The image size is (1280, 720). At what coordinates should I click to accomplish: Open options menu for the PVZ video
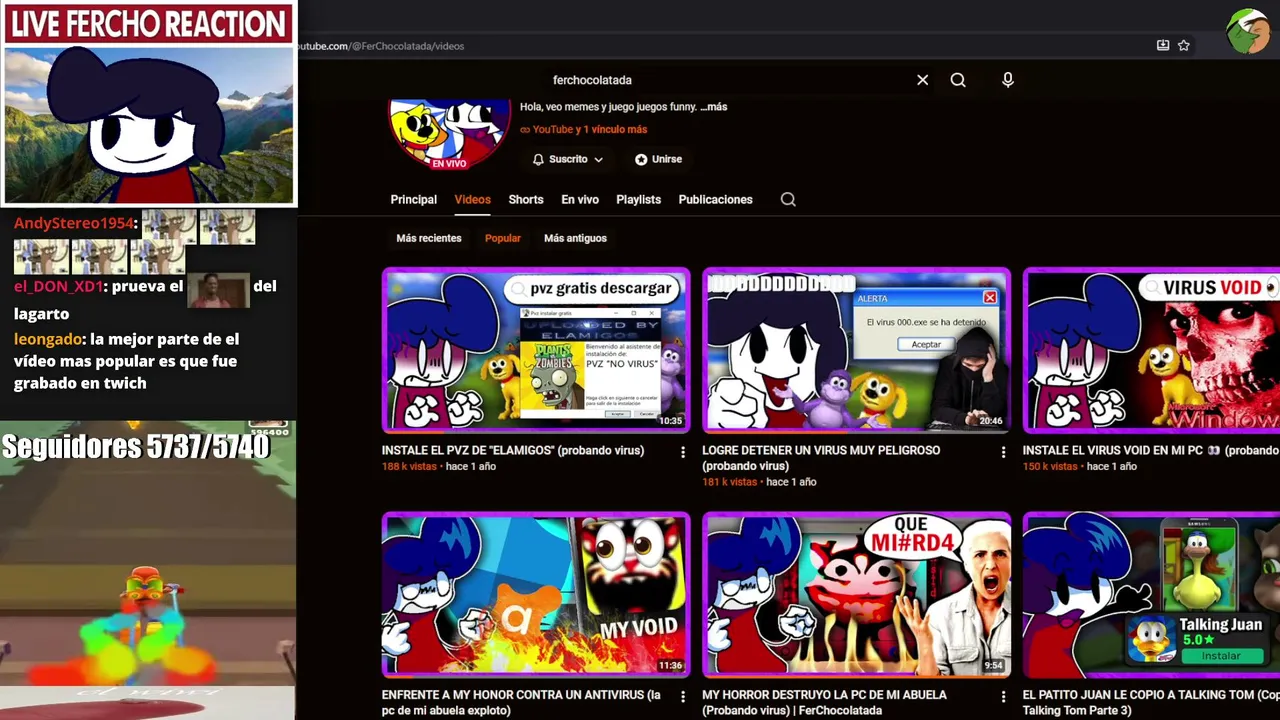(x=683, y=452)
